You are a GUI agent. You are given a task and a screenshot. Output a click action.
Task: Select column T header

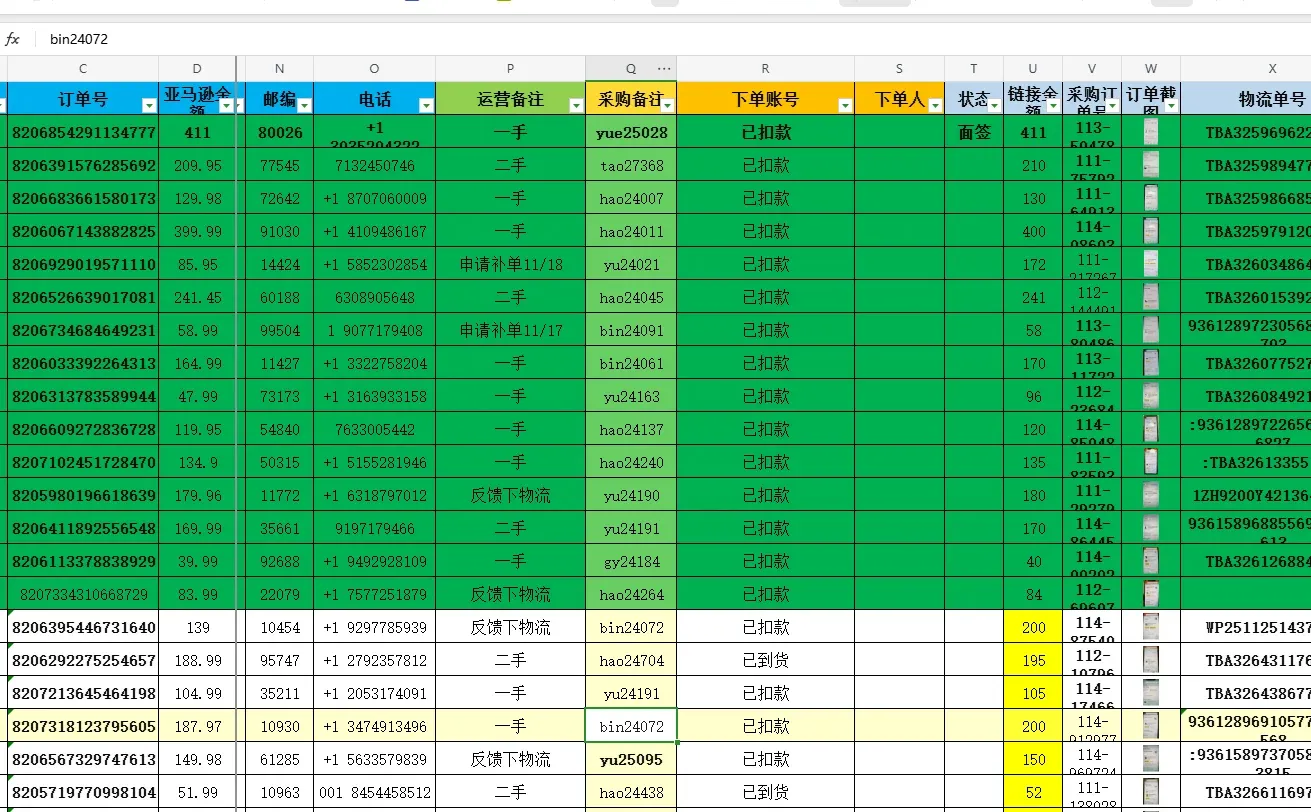tap(974, 68)
